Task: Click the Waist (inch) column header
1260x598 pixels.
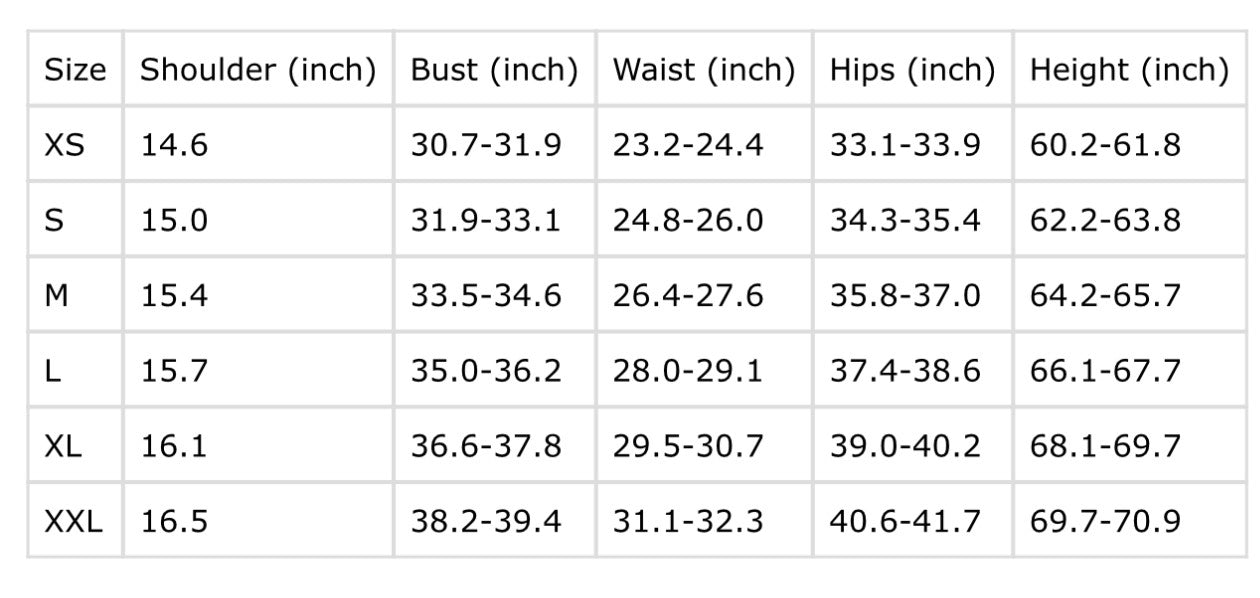Action: click(704, 70)
